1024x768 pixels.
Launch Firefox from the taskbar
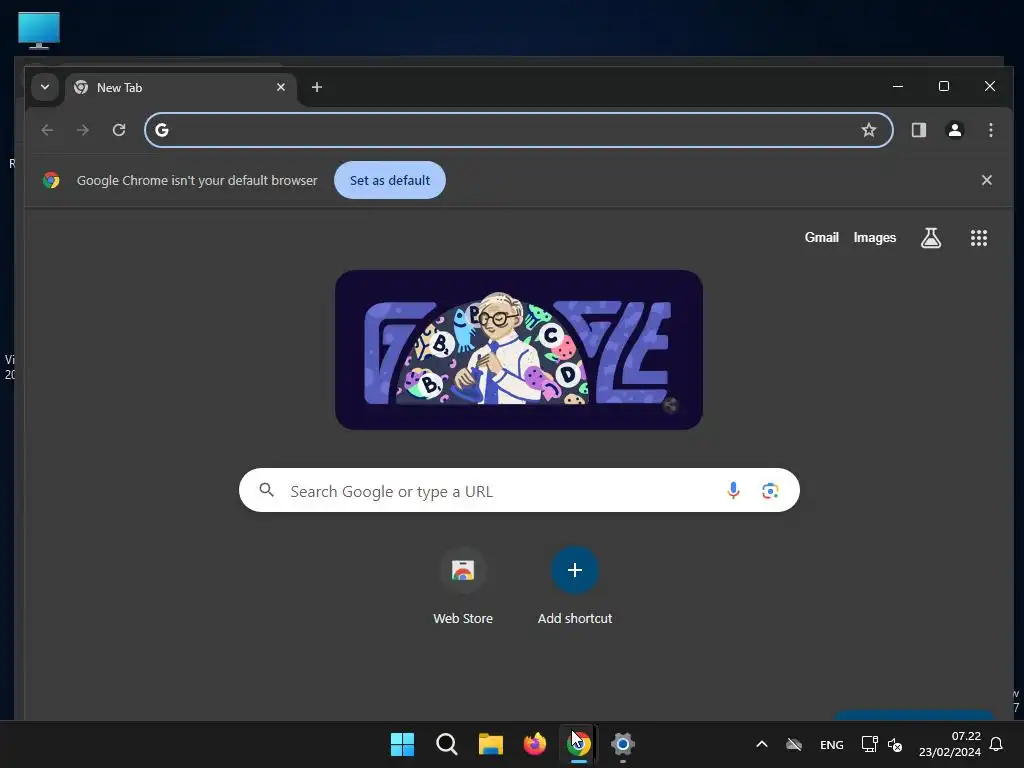pyautogui.click(x=535, y=744)
